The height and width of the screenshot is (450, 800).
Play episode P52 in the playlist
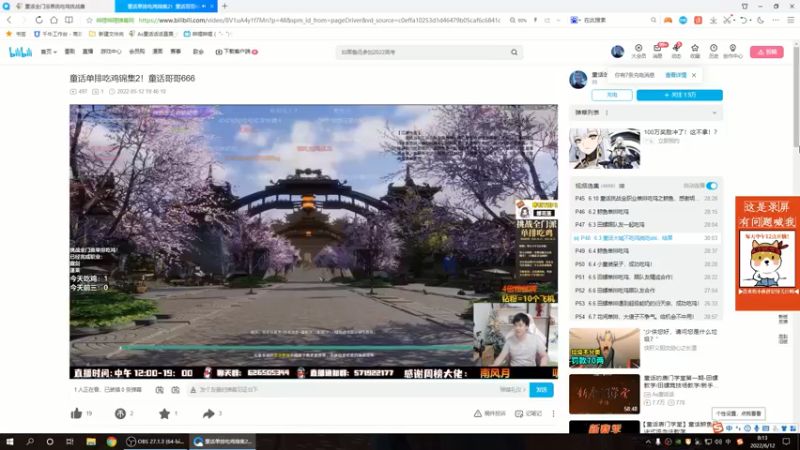pos(646,290)
